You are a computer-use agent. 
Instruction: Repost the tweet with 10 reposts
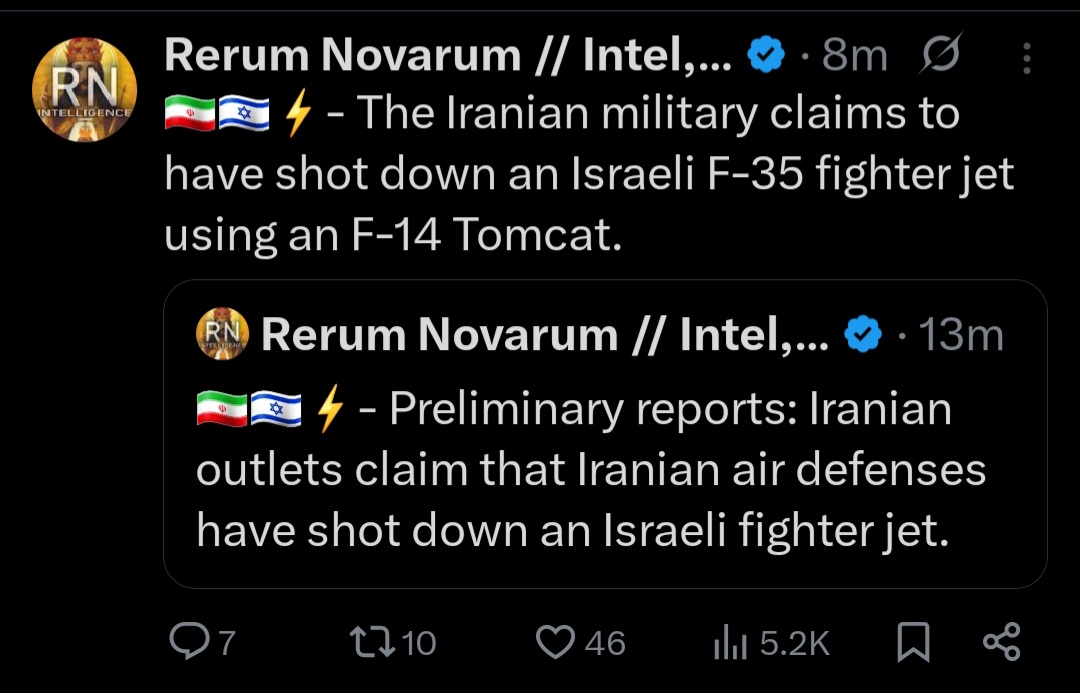[x=393, y=642]
